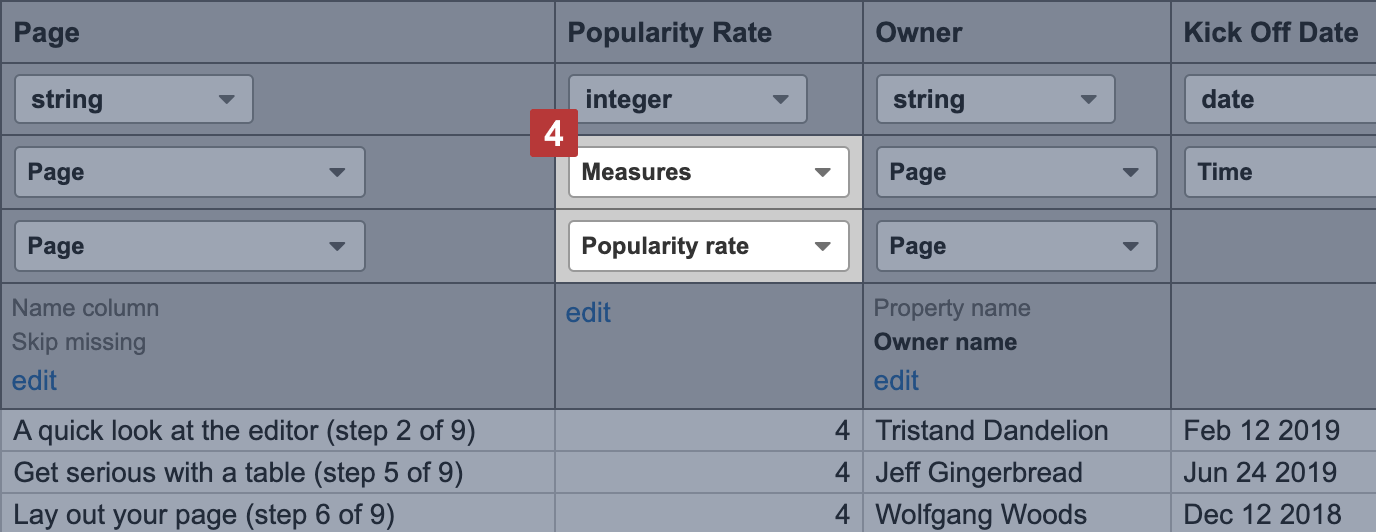Click the red step 4 marker badge
The height and width of the screenshot is (532, 1376).
tap(553, 134)
